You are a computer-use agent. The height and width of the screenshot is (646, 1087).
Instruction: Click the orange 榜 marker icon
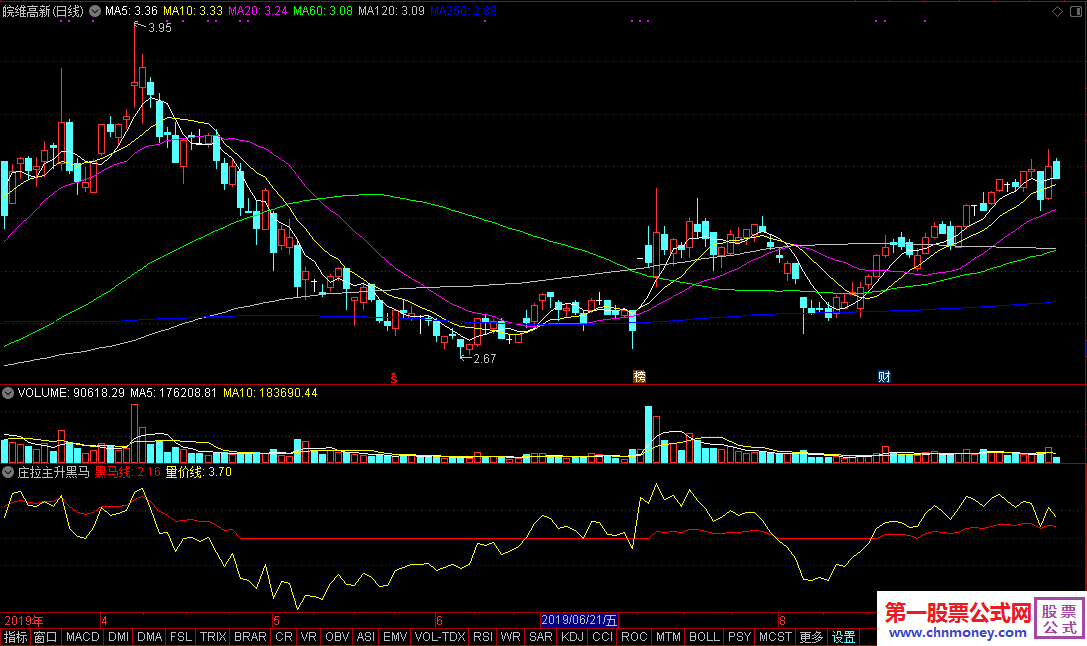pos(639,376)
